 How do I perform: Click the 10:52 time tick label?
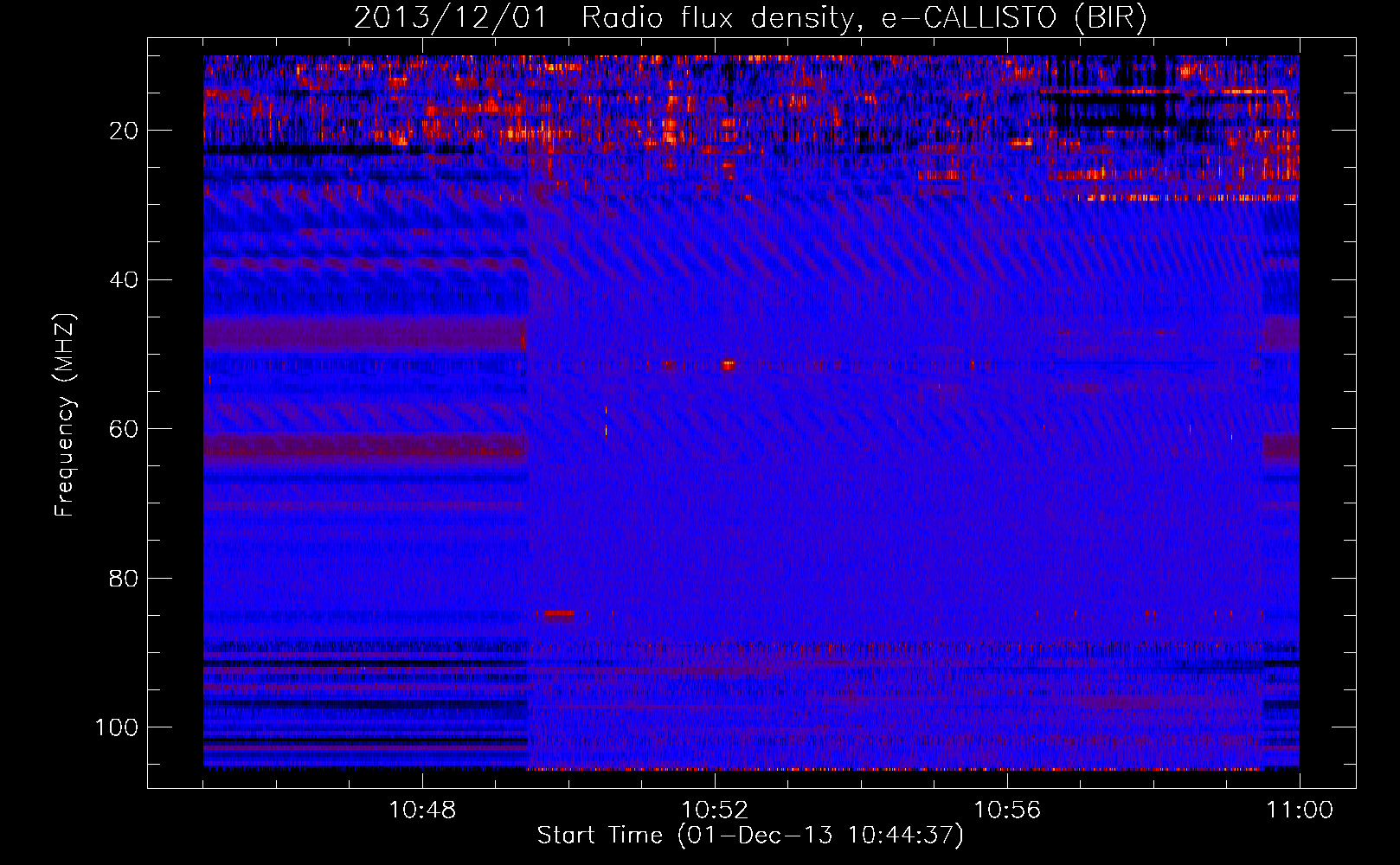pyautogui.click(x=715, y=811)
